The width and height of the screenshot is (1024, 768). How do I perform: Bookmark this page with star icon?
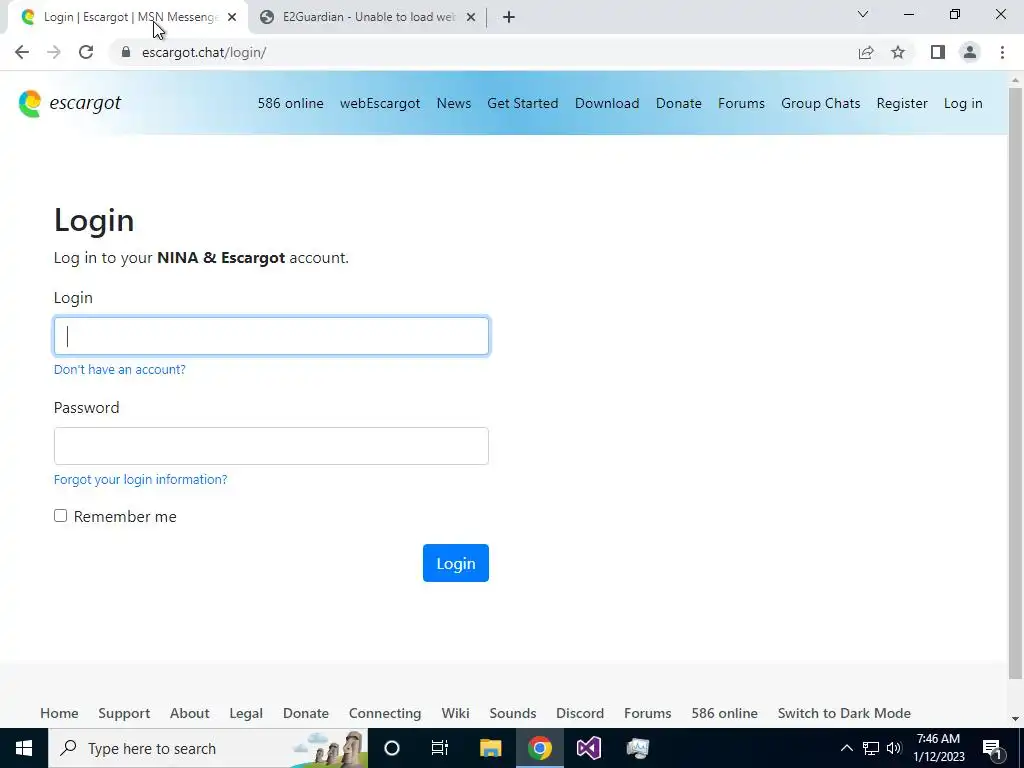click(x=898, y=52)
